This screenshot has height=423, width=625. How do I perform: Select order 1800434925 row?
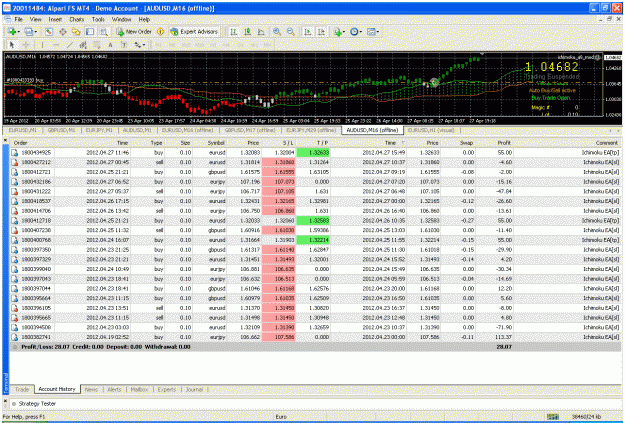click(315, 152)
